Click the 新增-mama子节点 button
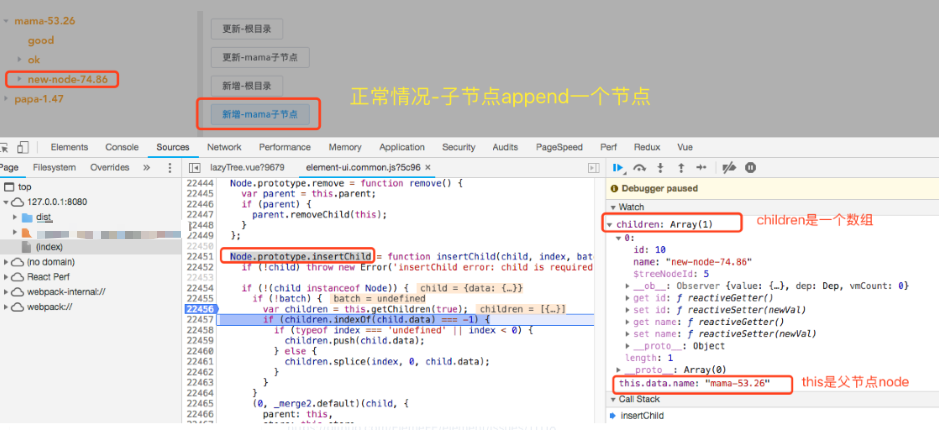This screenshot has width=939, height=430. 260,114
